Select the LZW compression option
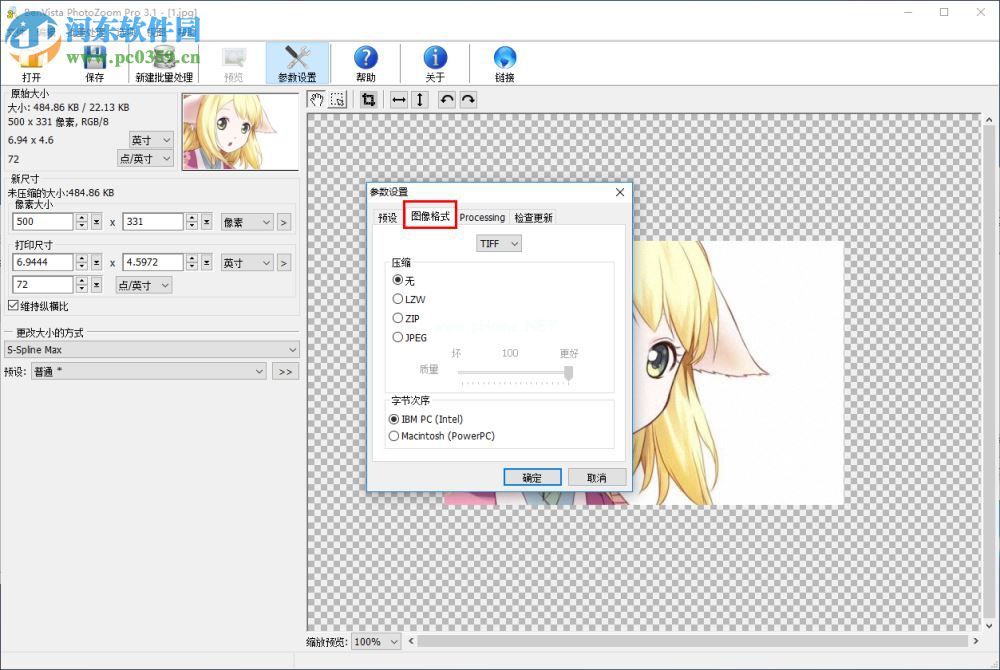 coord(398,299)
